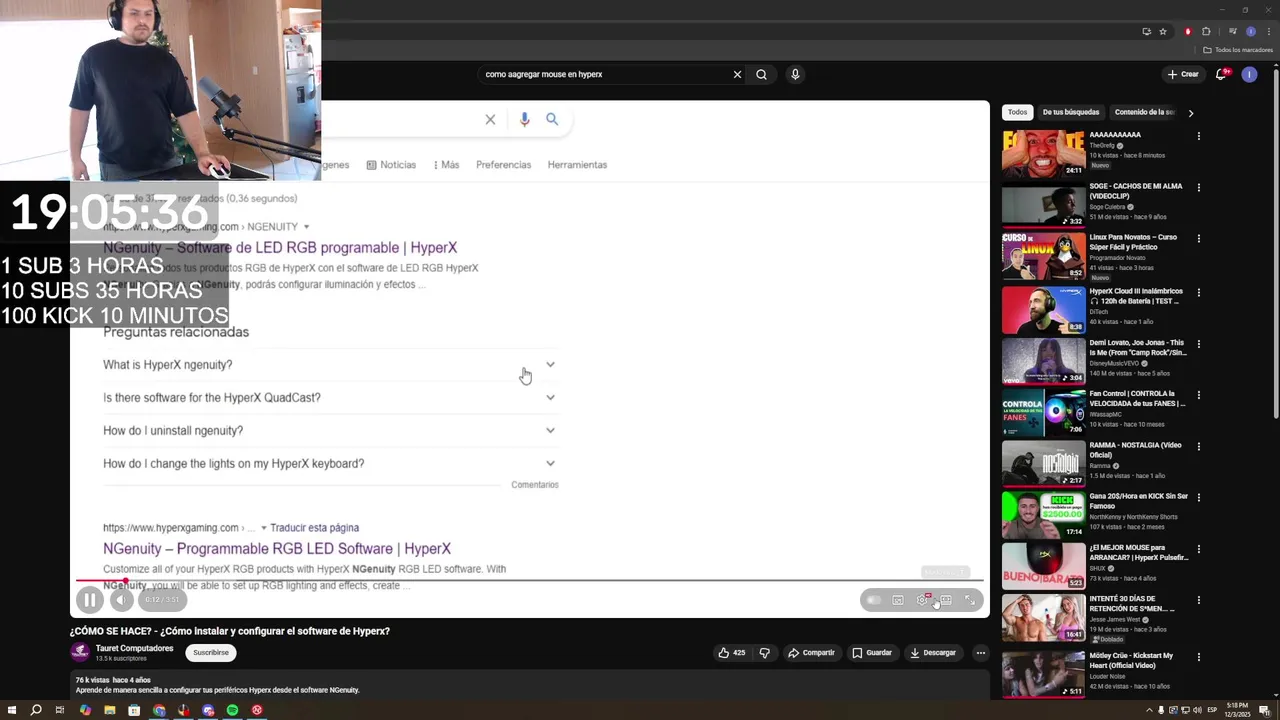Click the Crear button
Viewport: 1280px width, 720px height.
(x=1183, y=74)
